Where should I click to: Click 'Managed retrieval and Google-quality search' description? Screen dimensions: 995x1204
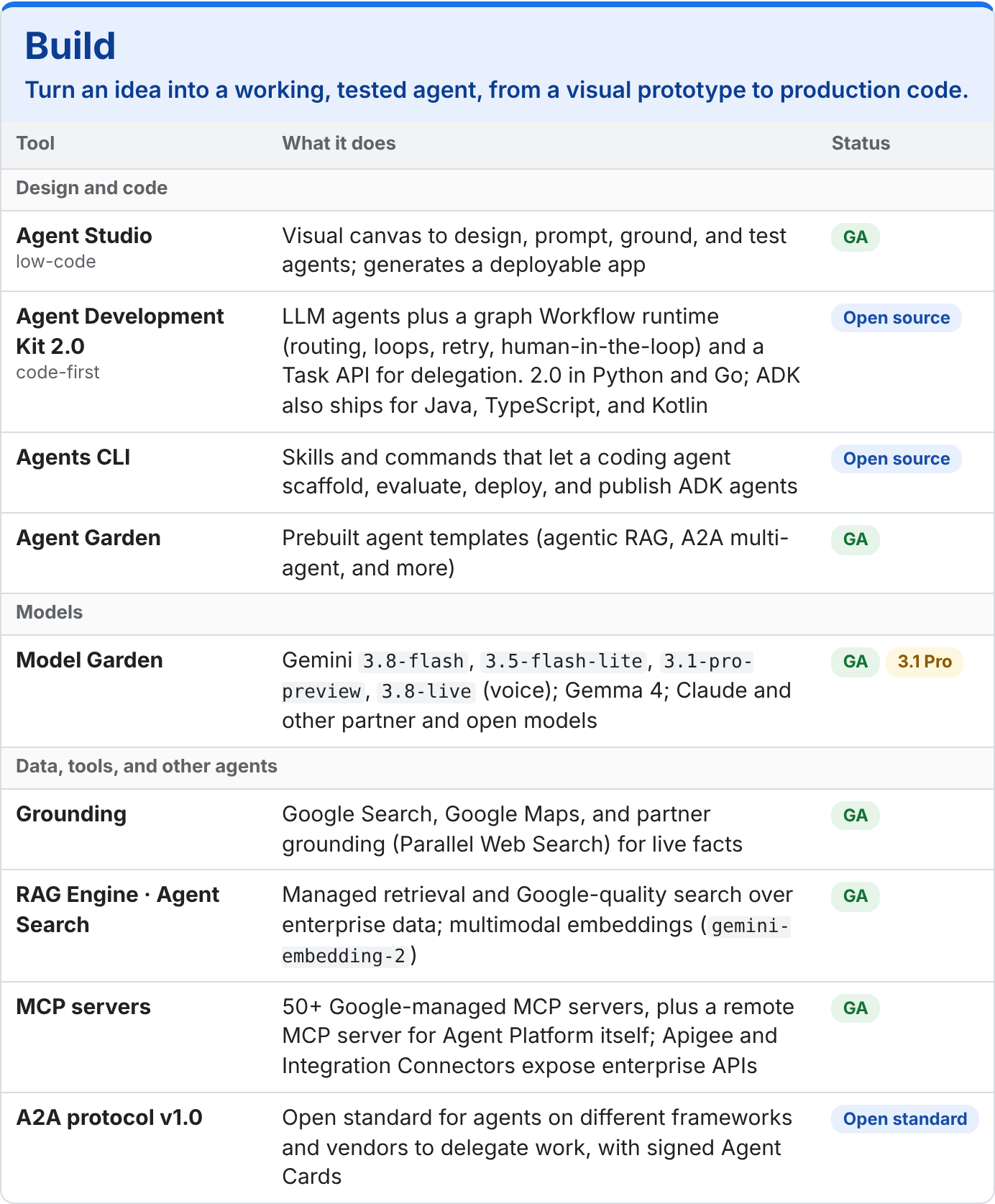coord(538,925)
